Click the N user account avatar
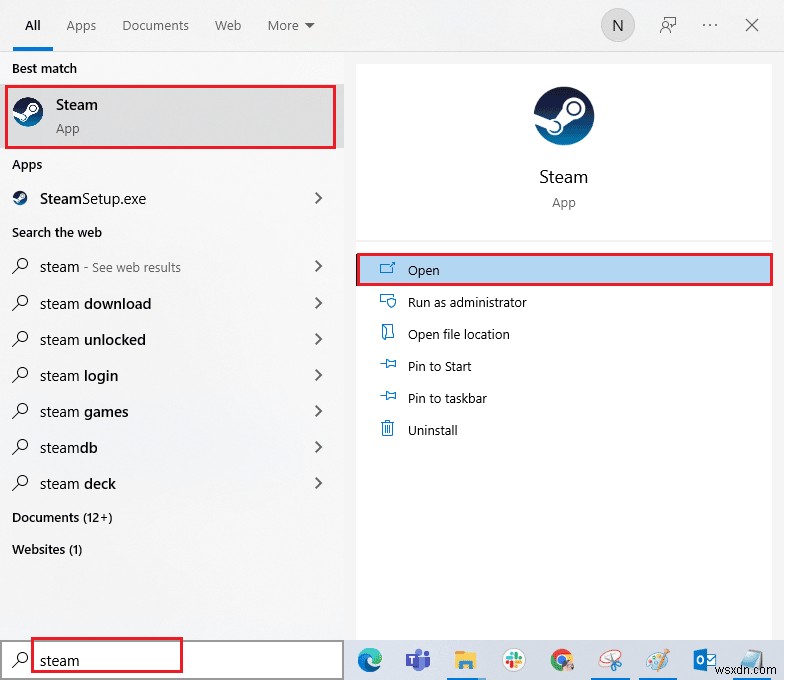788x680 pixels. tap(617, 26)
